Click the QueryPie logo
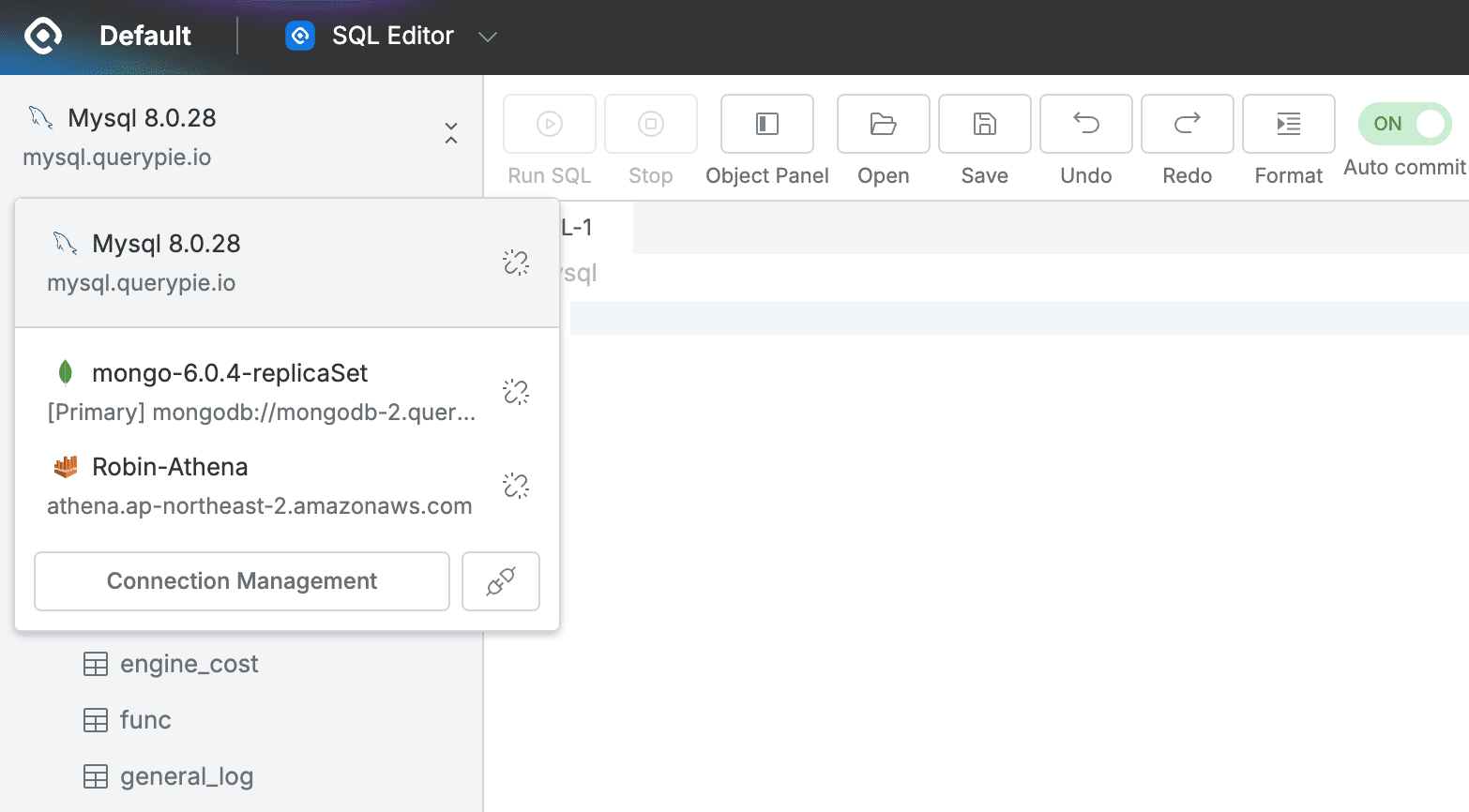Screen dimensions: 1469x812 pos(41,36)
